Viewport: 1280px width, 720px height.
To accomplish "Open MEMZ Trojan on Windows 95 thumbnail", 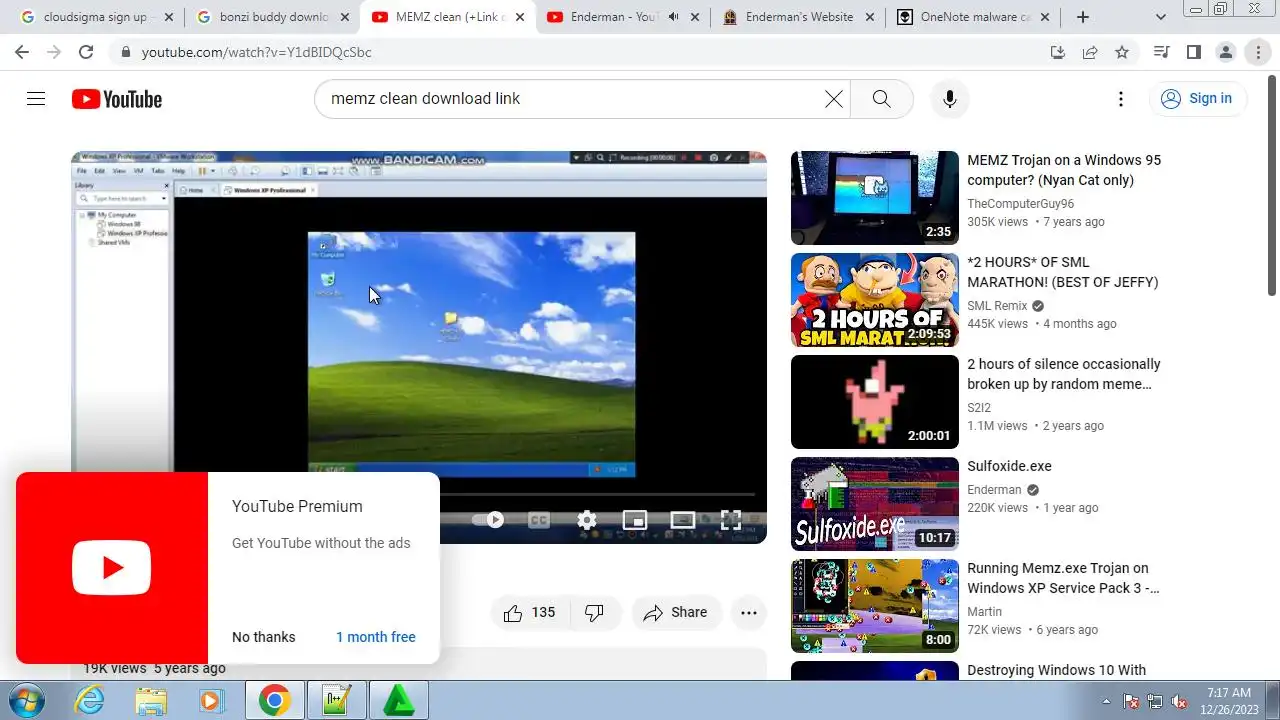I will [875, 198].
